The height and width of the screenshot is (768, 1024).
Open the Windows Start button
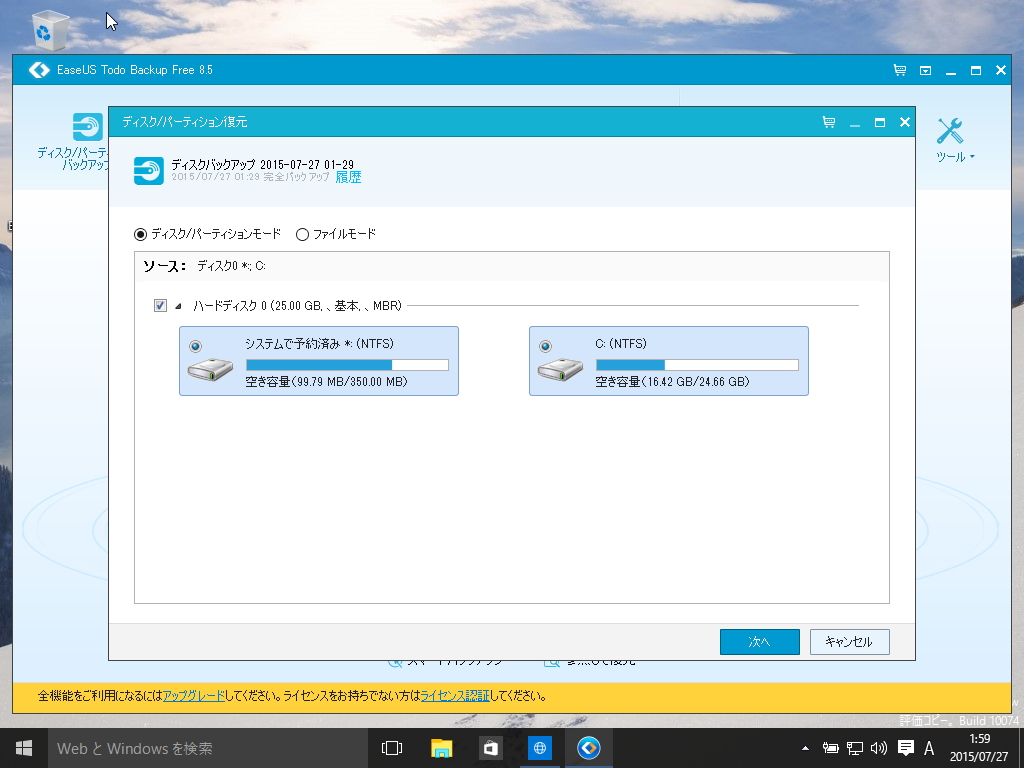click(x=24, y=748)
